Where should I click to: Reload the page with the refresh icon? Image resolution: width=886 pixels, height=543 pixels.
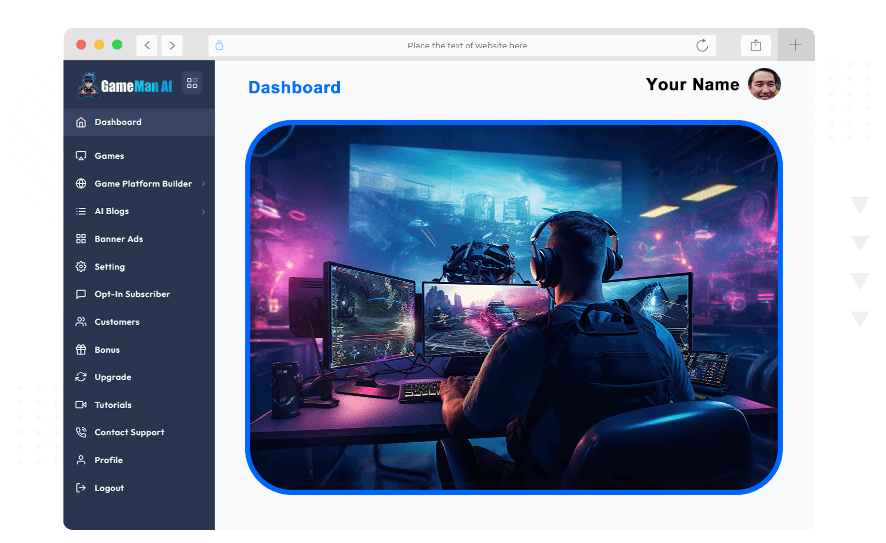[702, 45]
